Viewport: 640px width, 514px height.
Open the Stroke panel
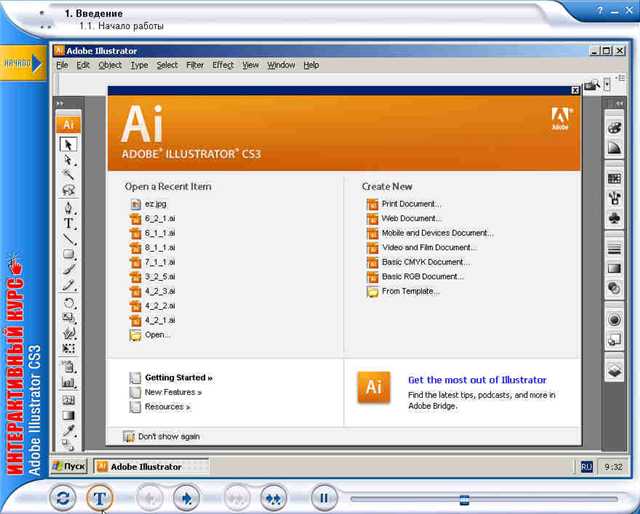(614, 249)
